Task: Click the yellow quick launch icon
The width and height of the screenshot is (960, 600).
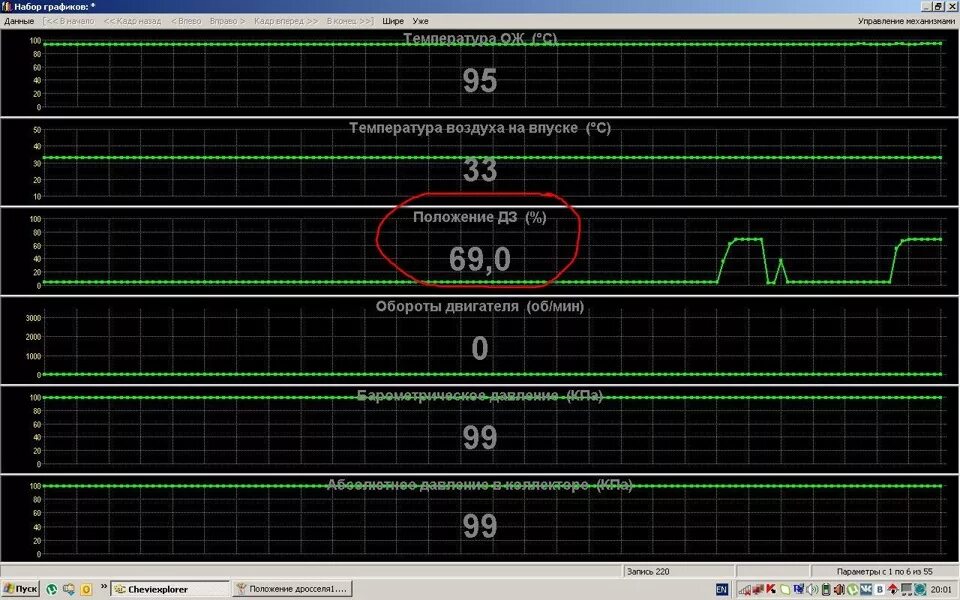Action: (86, 590)
